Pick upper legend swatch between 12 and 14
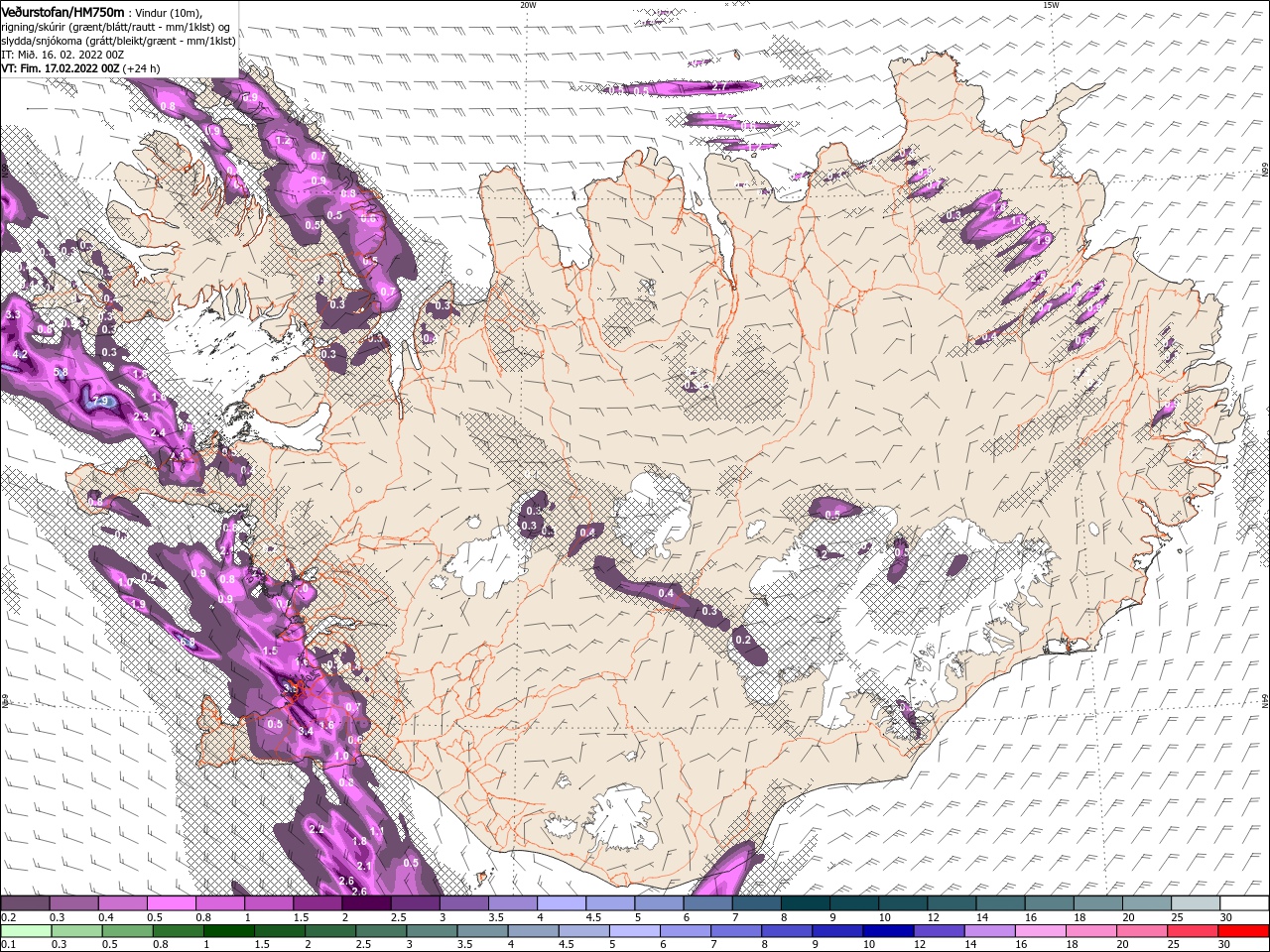 tap(952, 903)
